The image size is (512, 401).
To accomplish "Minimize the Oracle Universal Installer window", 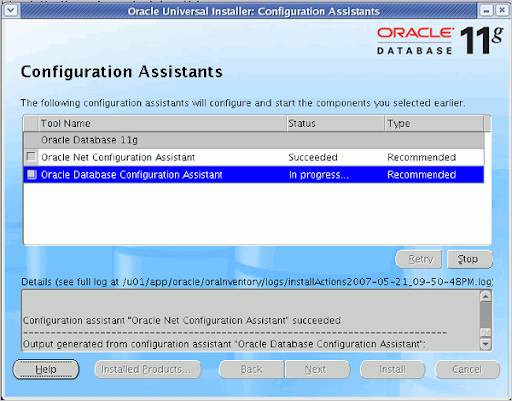I will click(486, 11).
